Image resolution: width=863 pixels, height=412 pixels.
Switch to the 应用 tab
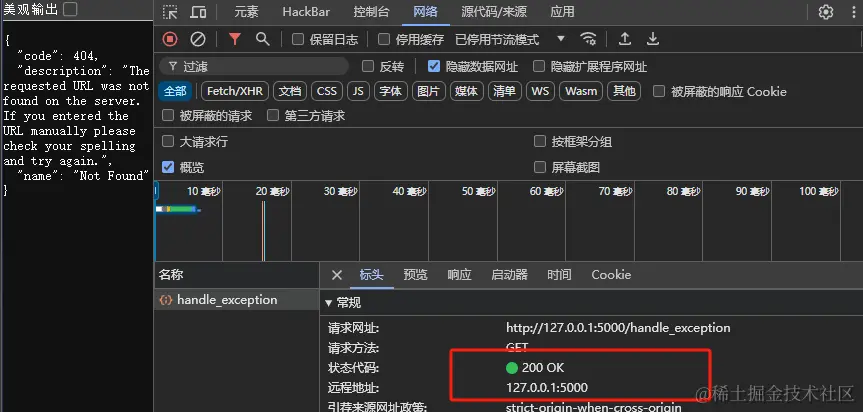click(562, 12)
